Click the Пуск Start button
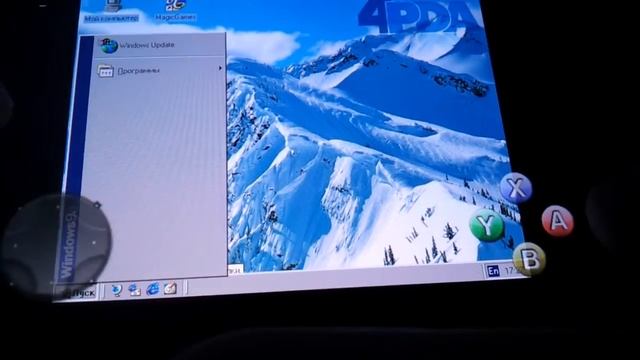The width and height of the screenshot is (640, 360). (x=78, y=292)
